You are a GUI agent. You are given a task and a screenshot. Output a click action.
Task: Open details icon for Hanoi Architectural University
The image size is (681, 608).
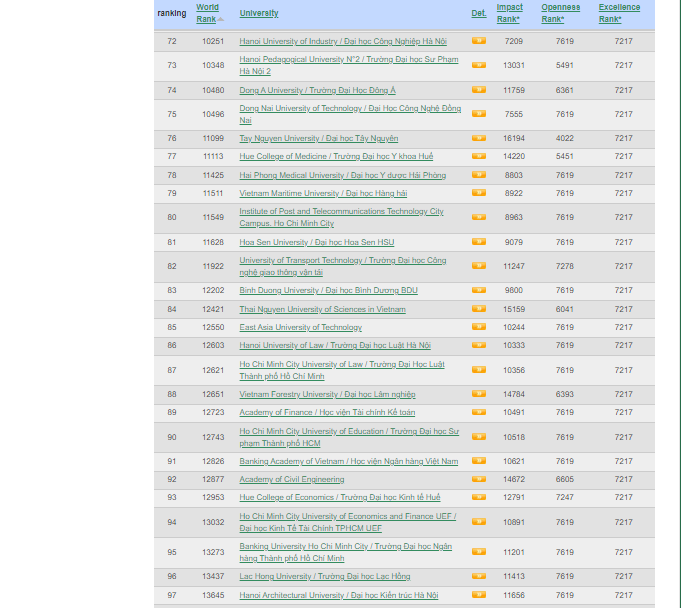(479, 595)
